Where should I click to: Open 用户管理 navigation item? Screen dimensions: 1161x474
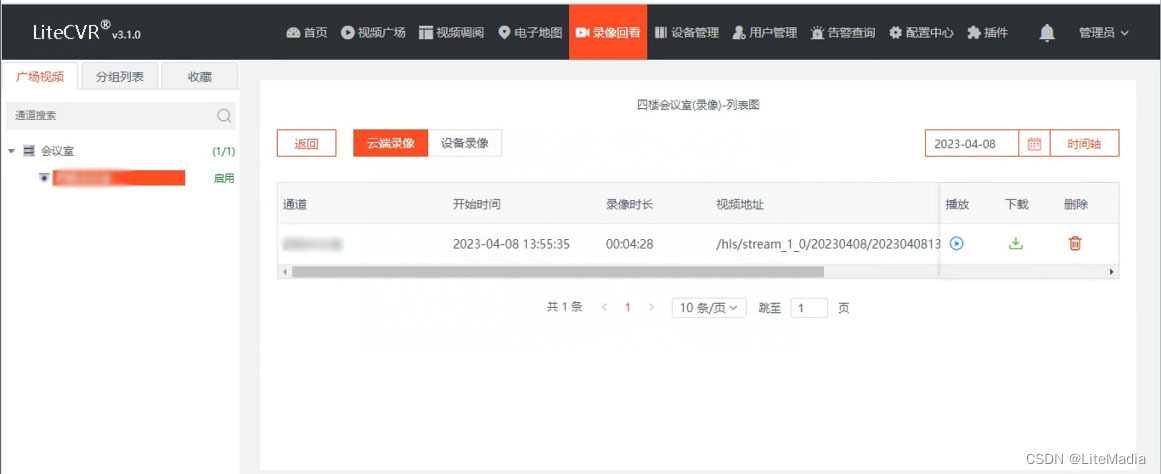tap(765, 33)
